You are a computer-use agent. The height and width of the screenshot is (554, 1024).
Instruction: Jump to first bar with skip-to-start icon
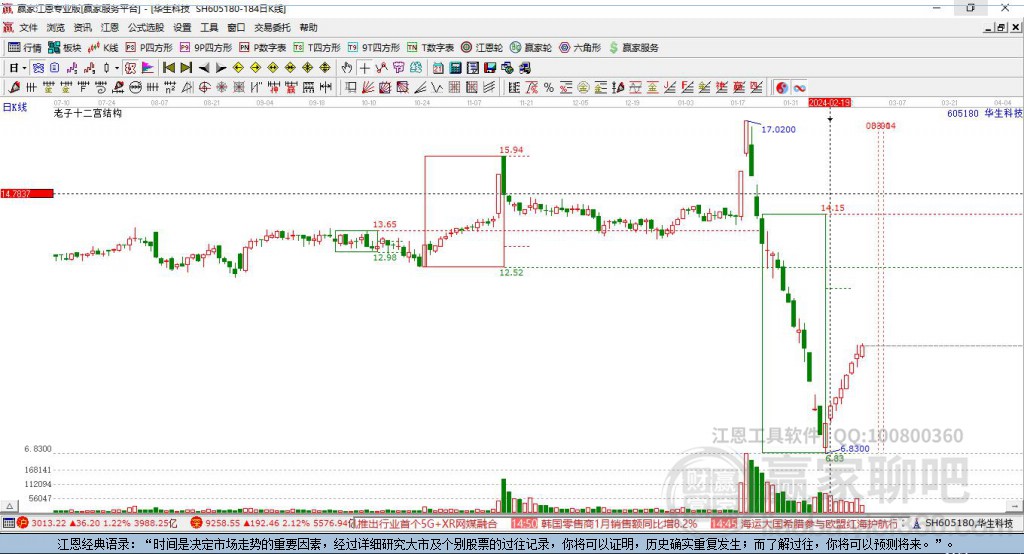(168, 68)
